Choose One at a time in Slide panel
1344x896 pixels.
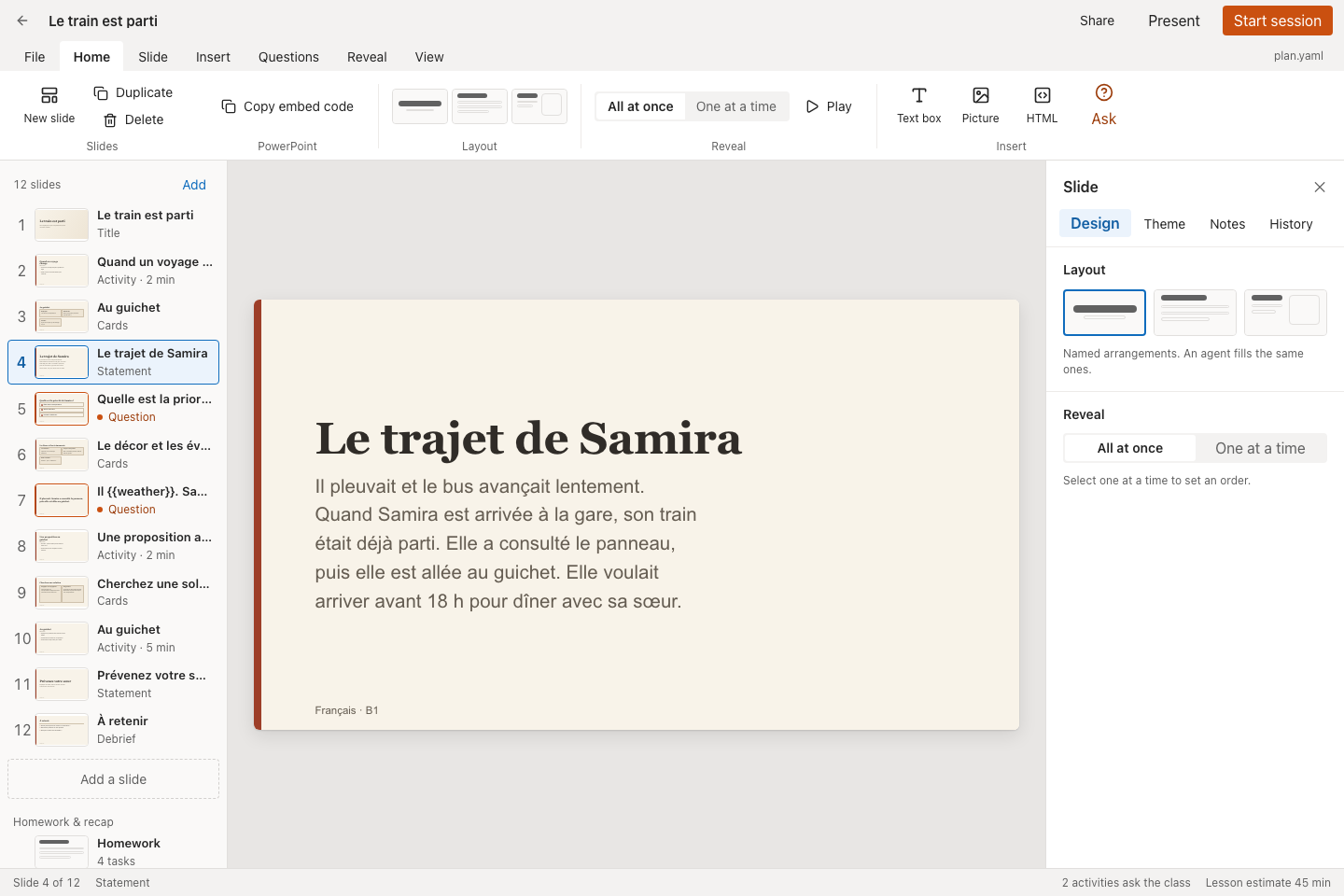[1260, 448]
